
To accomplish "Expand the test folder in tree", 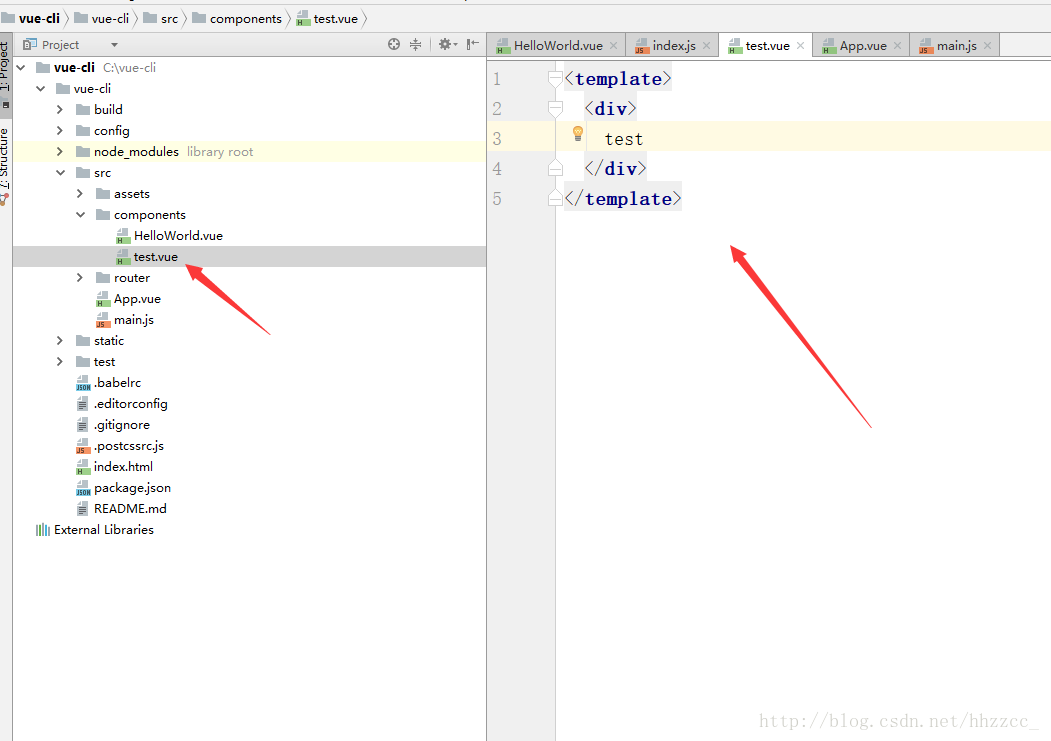I will coord(60,362).
